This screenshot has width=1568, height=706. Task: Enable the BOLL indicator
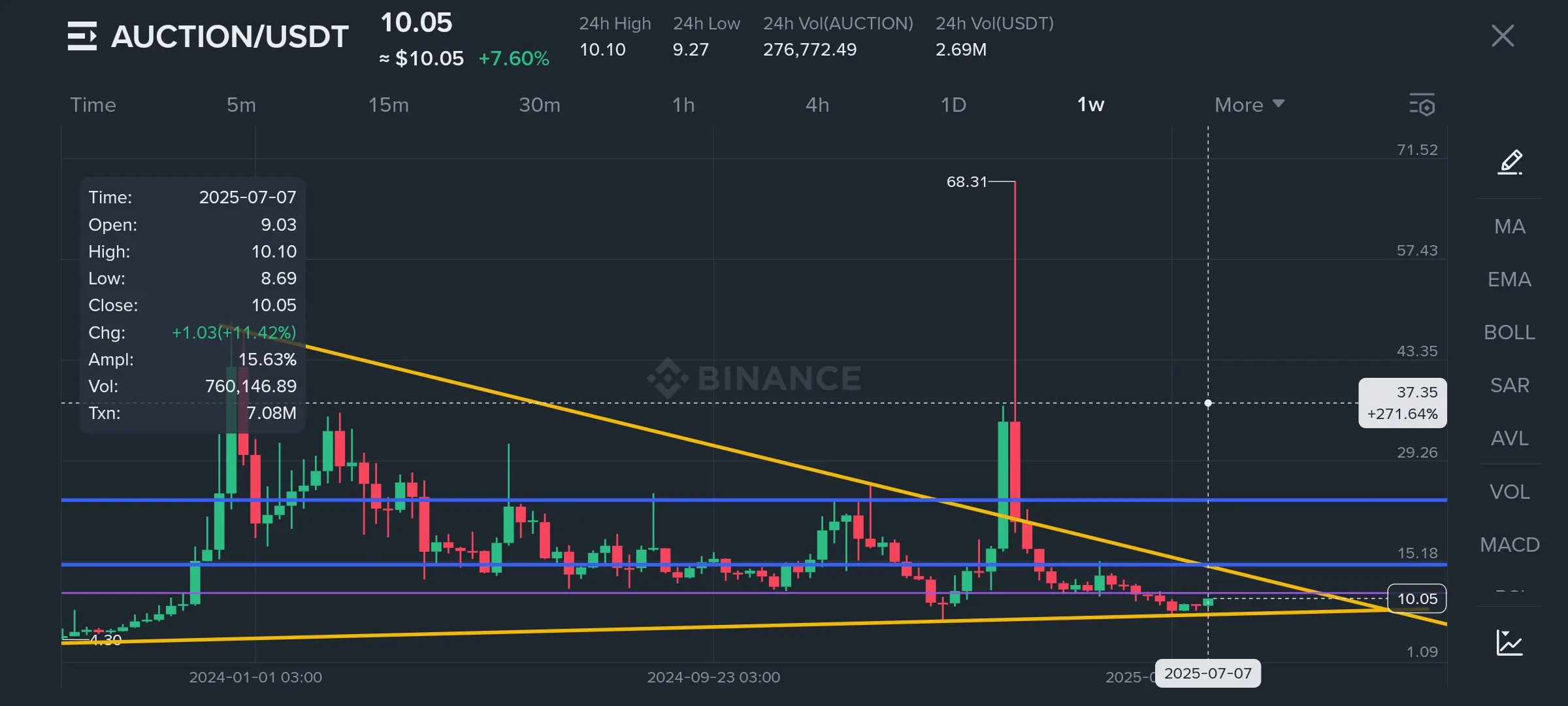click(1510, 332)
